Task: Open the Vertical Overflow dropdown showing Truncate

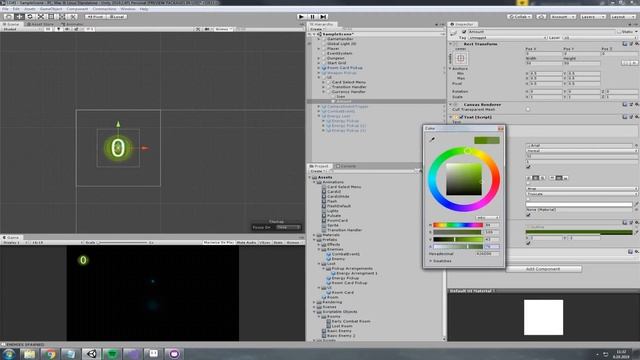Action: (582, 194)
